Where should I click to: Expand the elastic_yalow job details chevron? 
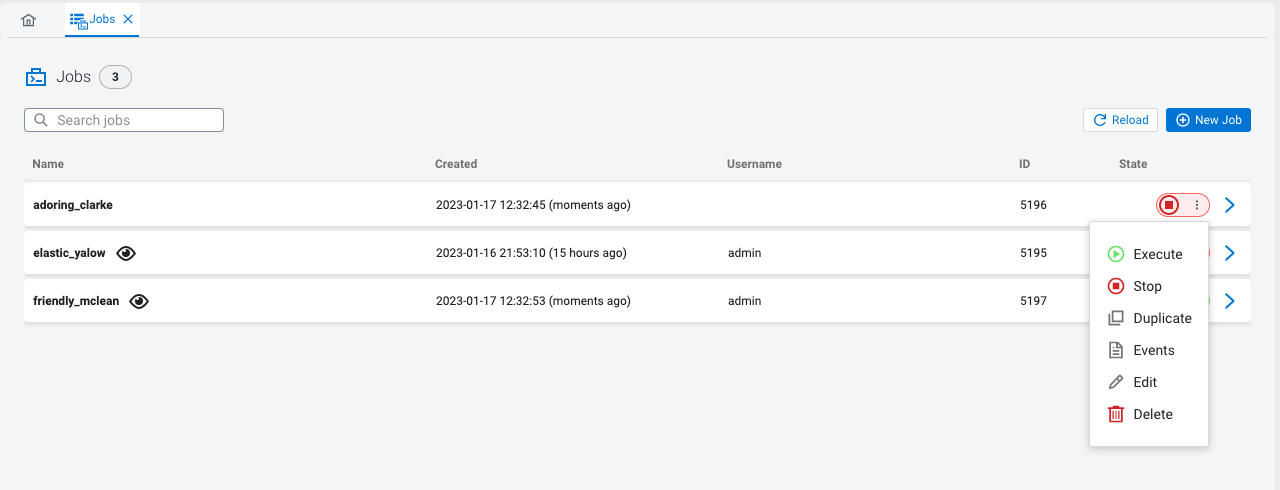(x=1230, y=253)
